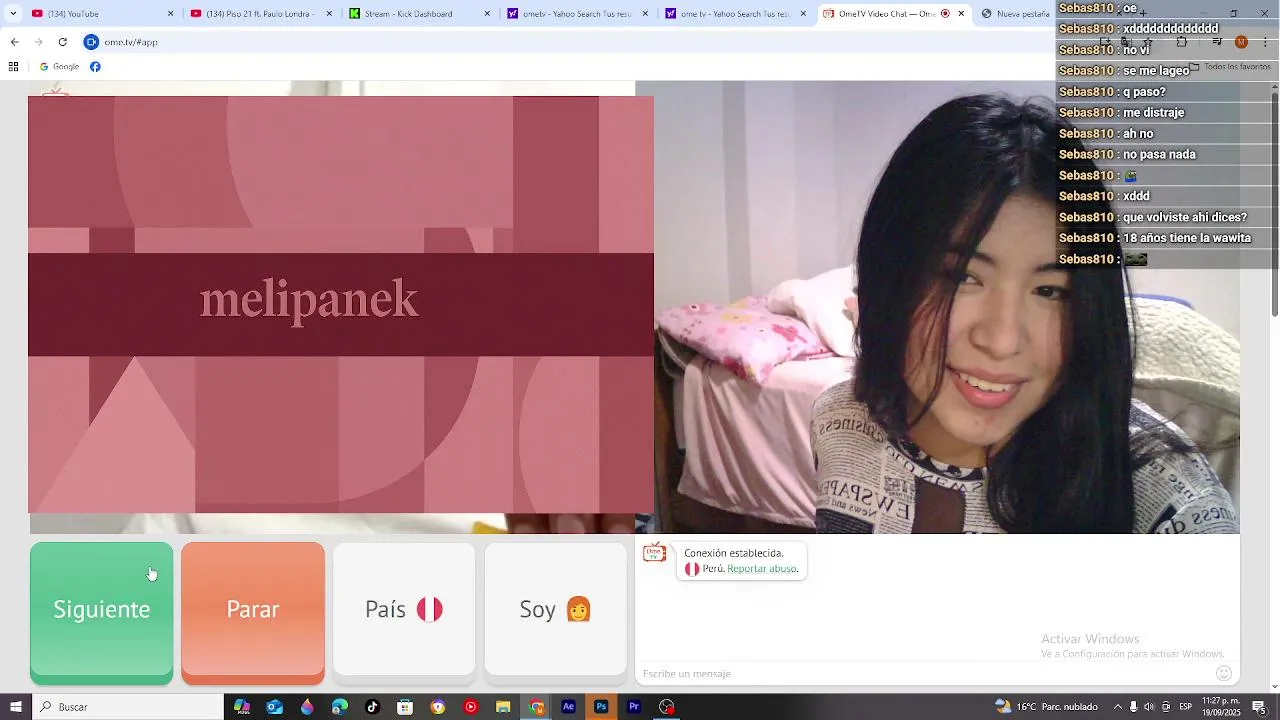Screen dimensions: 1280x720
Task: Open Outlook from the taskbar
Action: 274,707
